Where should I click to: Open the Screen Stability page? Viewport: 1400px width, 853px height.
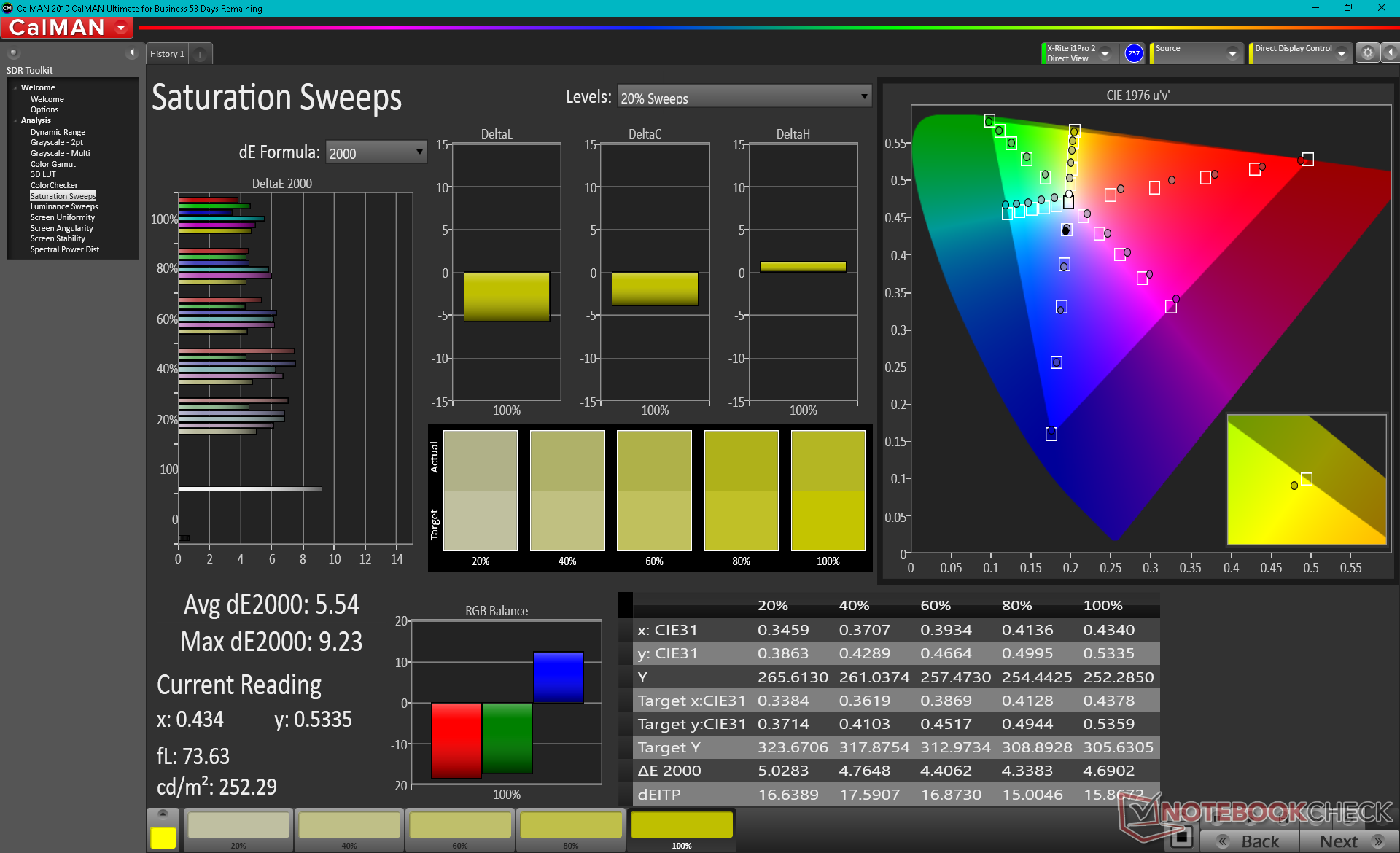[58, 238]
